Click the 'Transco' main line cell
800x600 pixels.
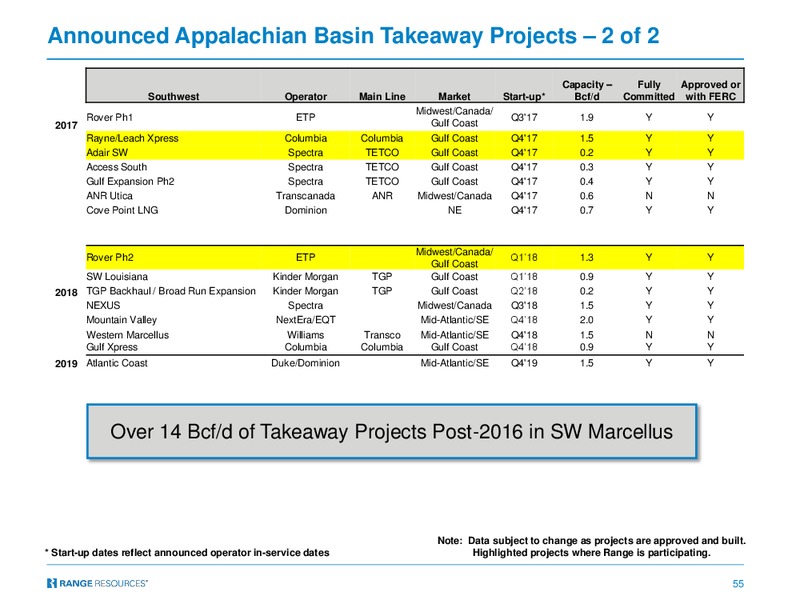(x=382, y=335)
